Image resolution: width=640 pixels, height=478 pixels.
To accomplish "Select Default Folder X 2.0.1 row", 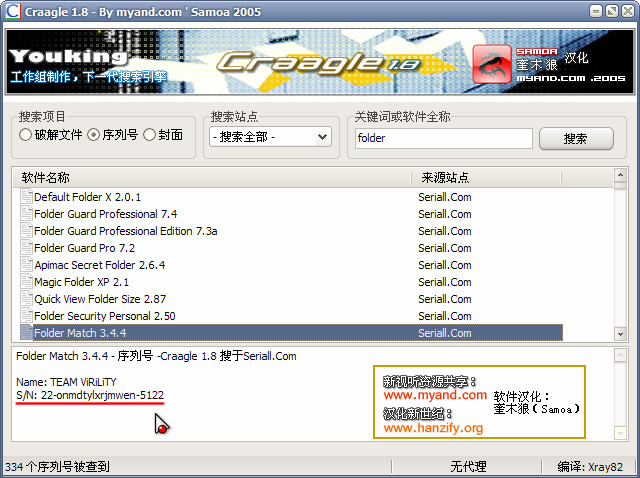I will coord(291,197).
